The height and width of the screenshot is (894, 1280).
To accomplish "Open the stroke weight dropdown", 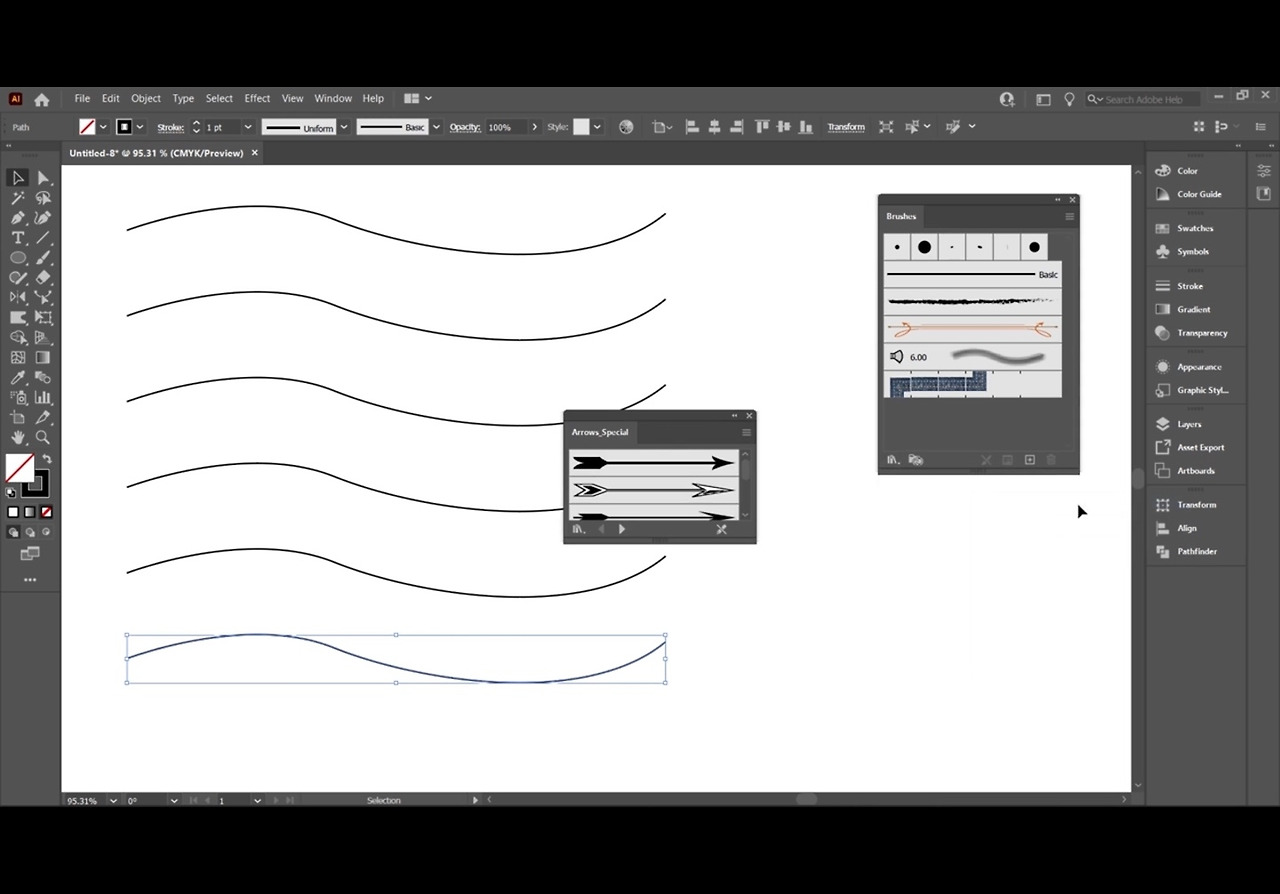I will (x=248, y=127).
